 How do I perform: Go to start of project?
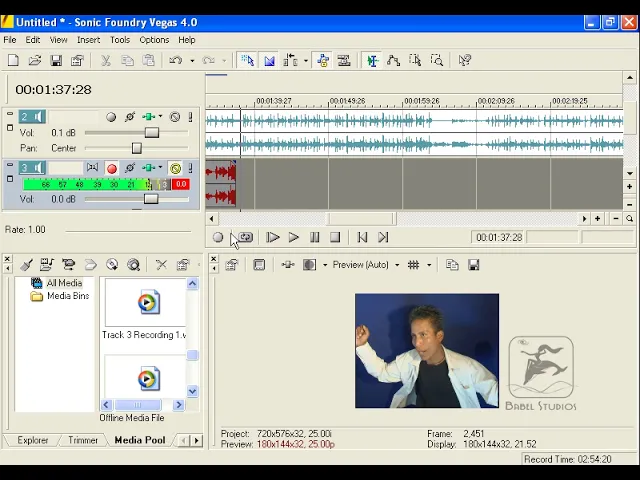(x=362, y=237)
